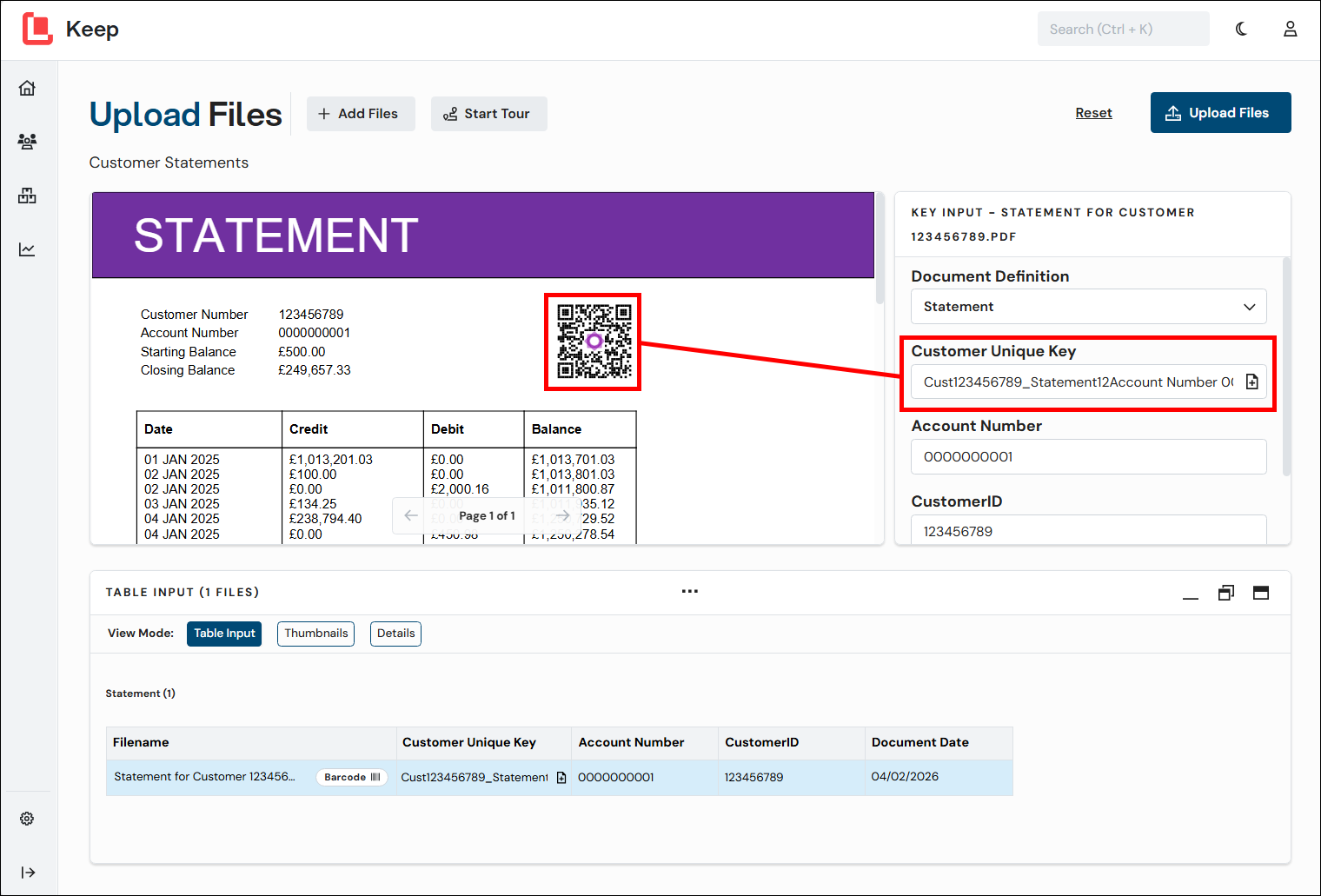Viewport: 1321px width, 896px height.
Task: Click the Statement (1) group label
Action: pos(140,694)
